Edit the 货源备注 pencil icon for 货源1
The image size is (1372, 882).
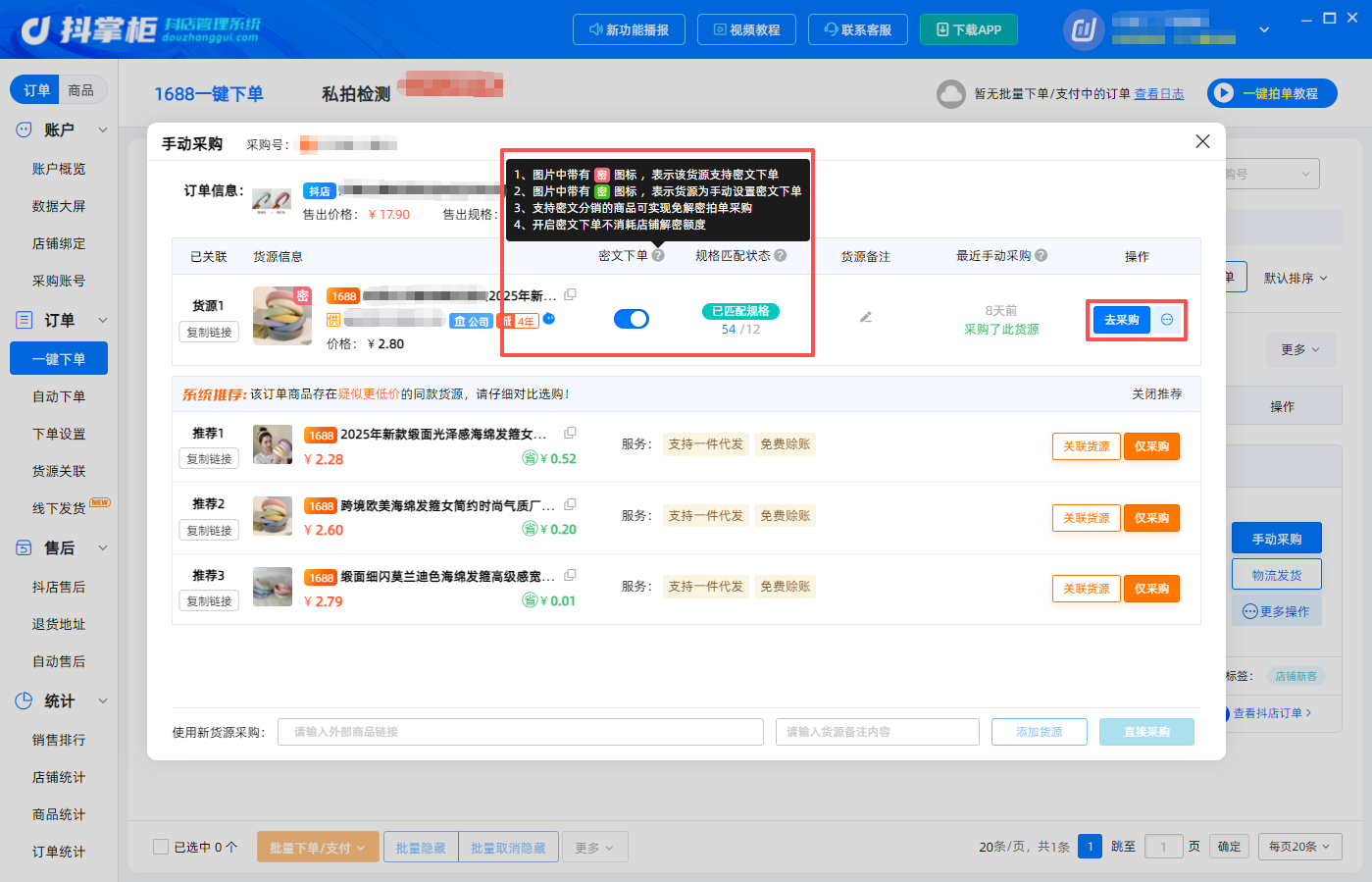[866, 317]
